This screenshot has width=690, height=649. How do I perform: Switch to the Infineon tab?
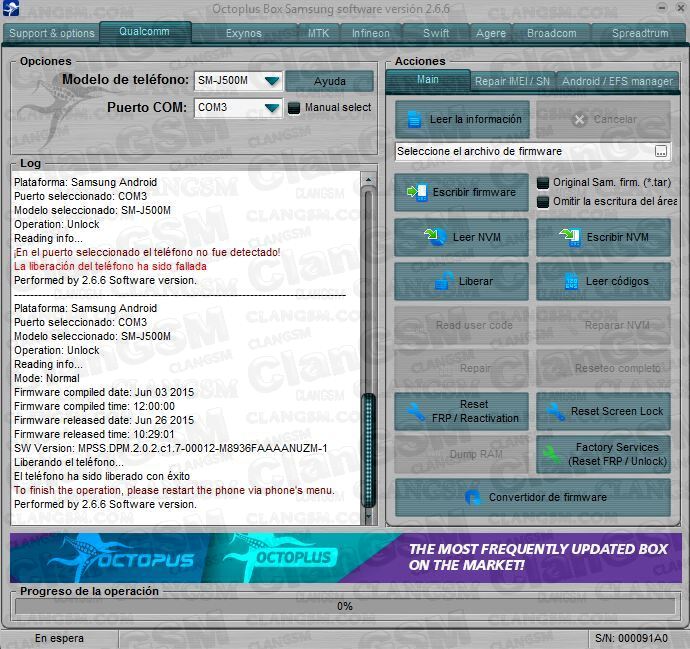(x=371, y=33)
